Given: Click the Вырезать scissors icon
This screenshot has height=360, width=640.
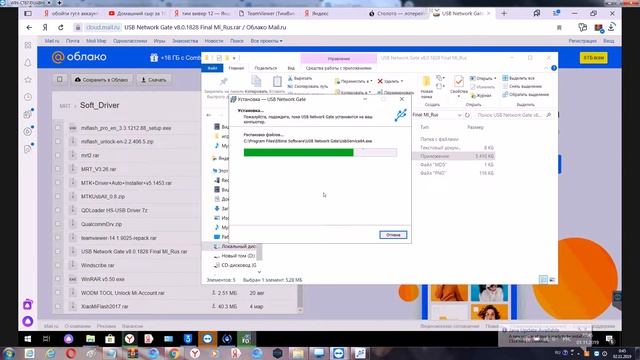Looking at the screenshot, I should pyautogui.click(x=290, y=78).
